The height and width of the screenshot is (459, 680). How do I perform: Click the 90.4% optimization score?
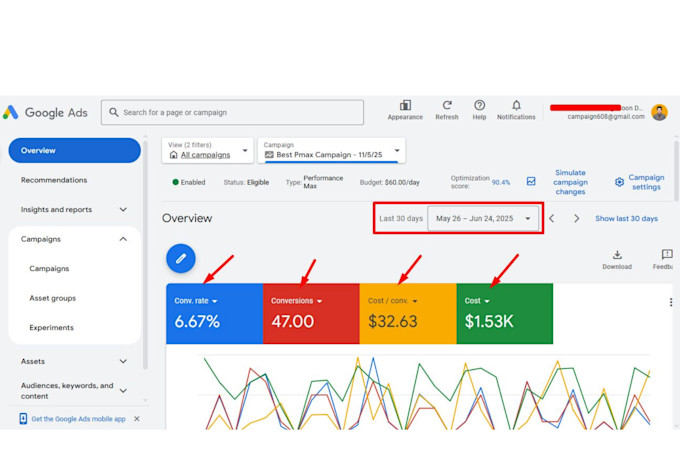point(500,182)
